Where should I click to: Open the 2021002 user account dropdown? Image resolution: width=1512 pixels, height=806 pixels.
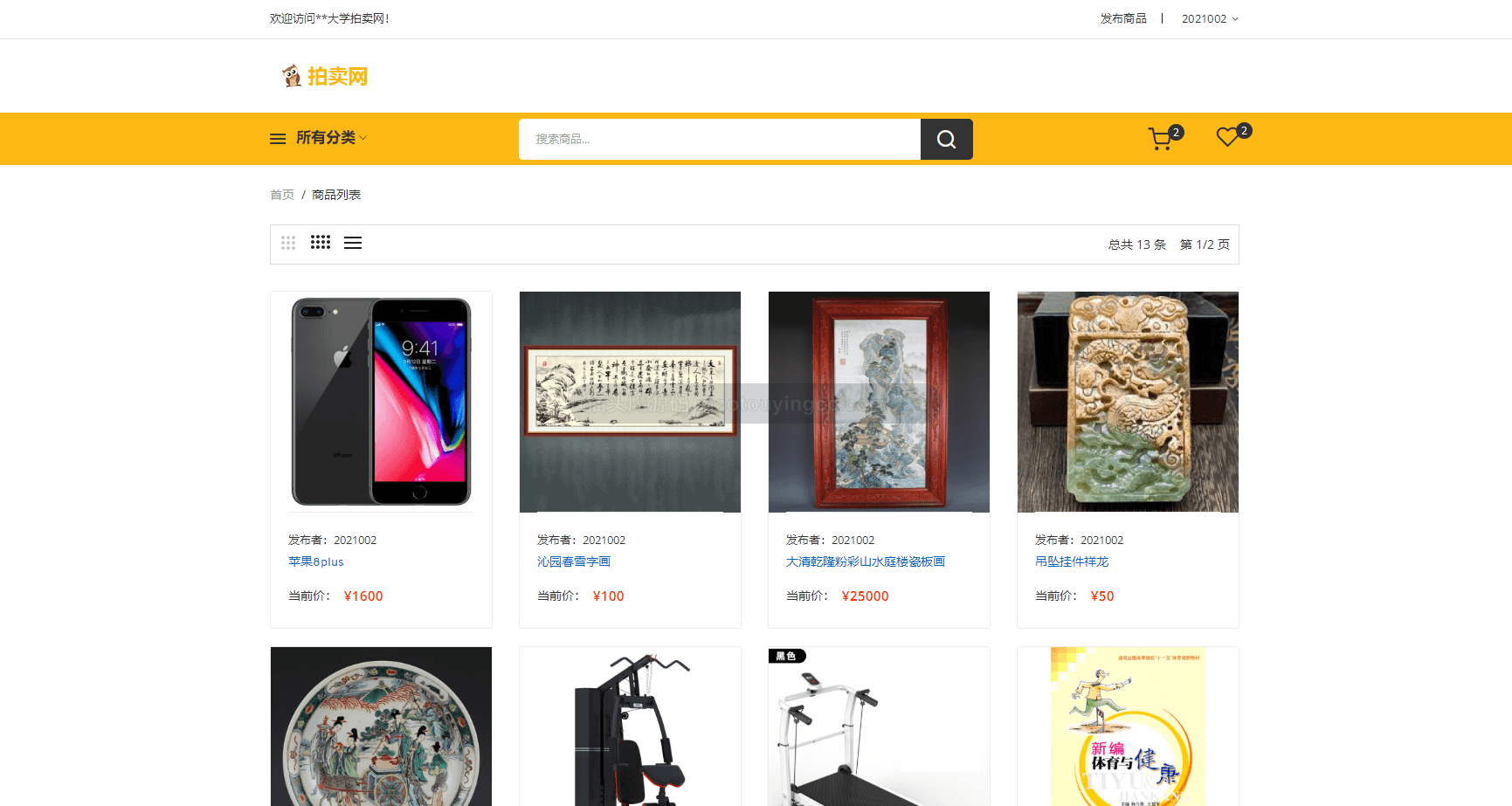tap(1210, 19)
